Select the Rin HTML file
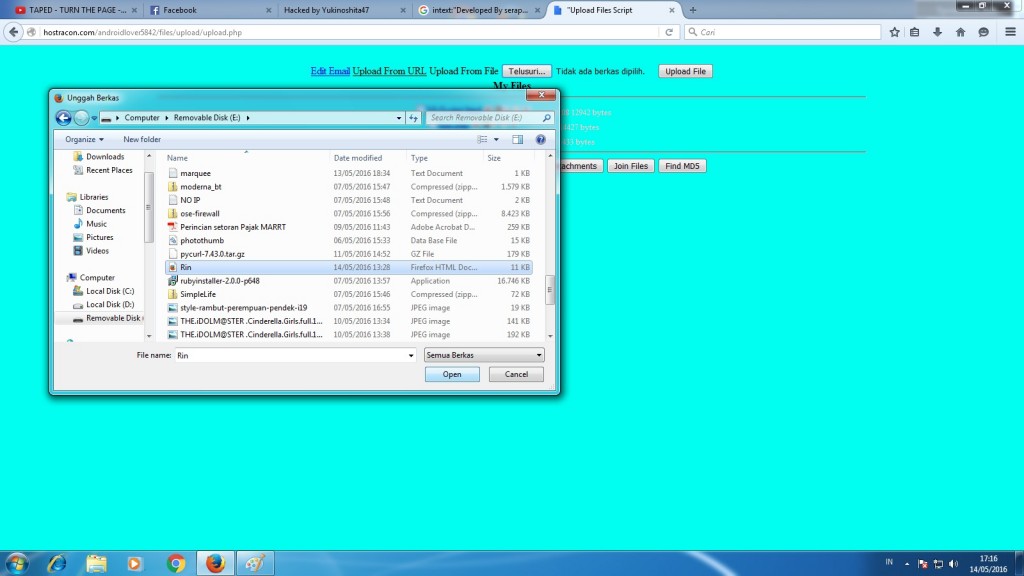Image resolution: width=1024 pixels, height=576 pixels. tap(349, 267)
